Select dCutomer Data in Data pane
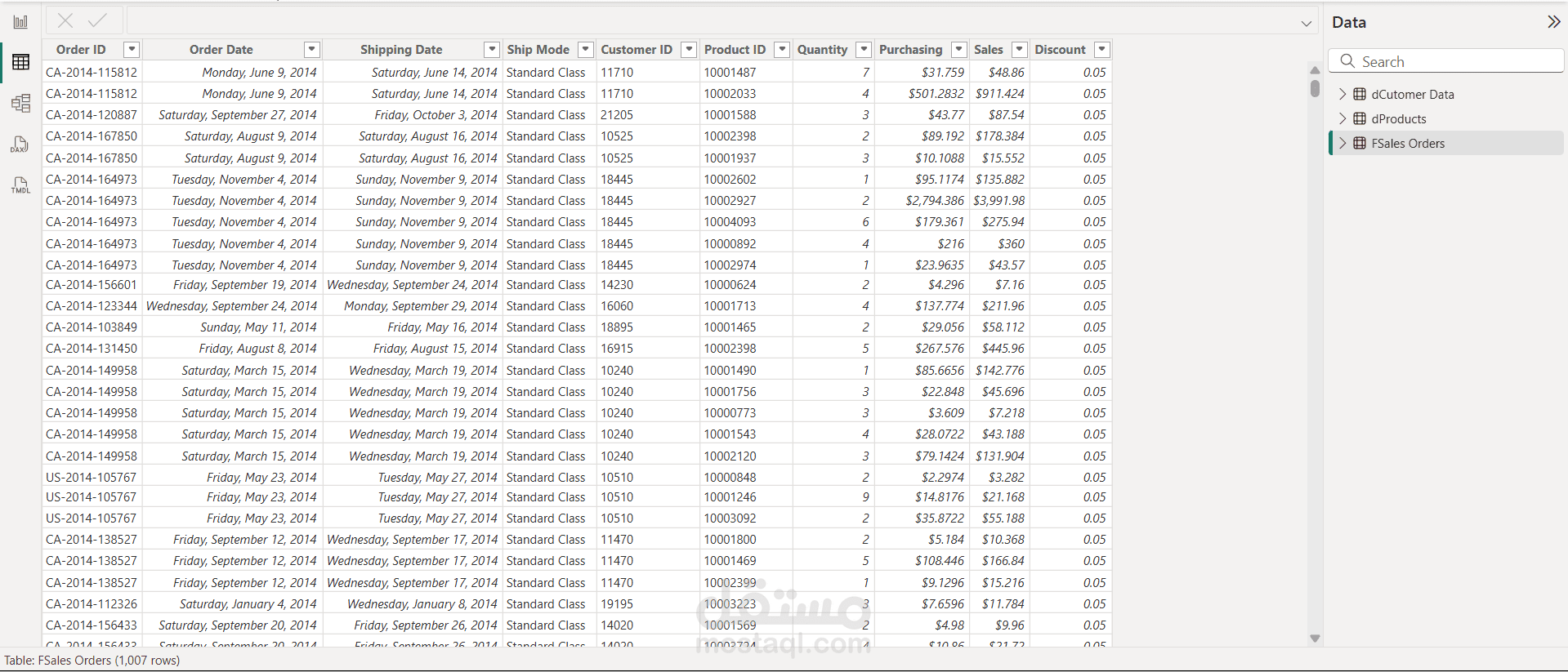This screenshot has width=1568, height=672. pyautogui.click(x=1413, y=94)
